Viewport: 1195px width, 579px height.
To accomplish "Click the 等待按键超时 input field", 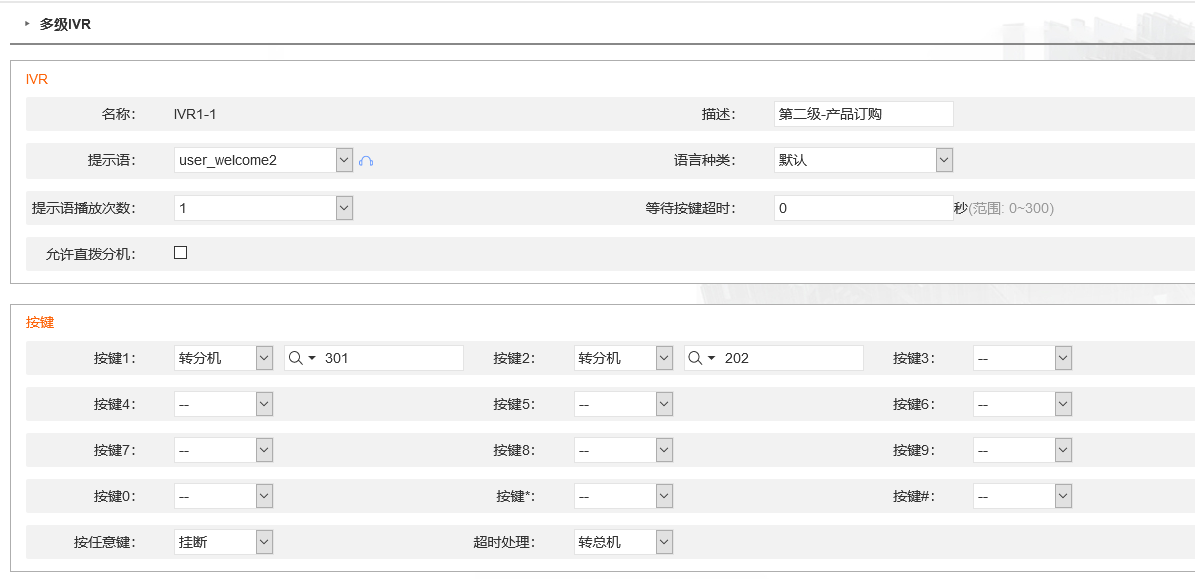I will click(863, 208).
